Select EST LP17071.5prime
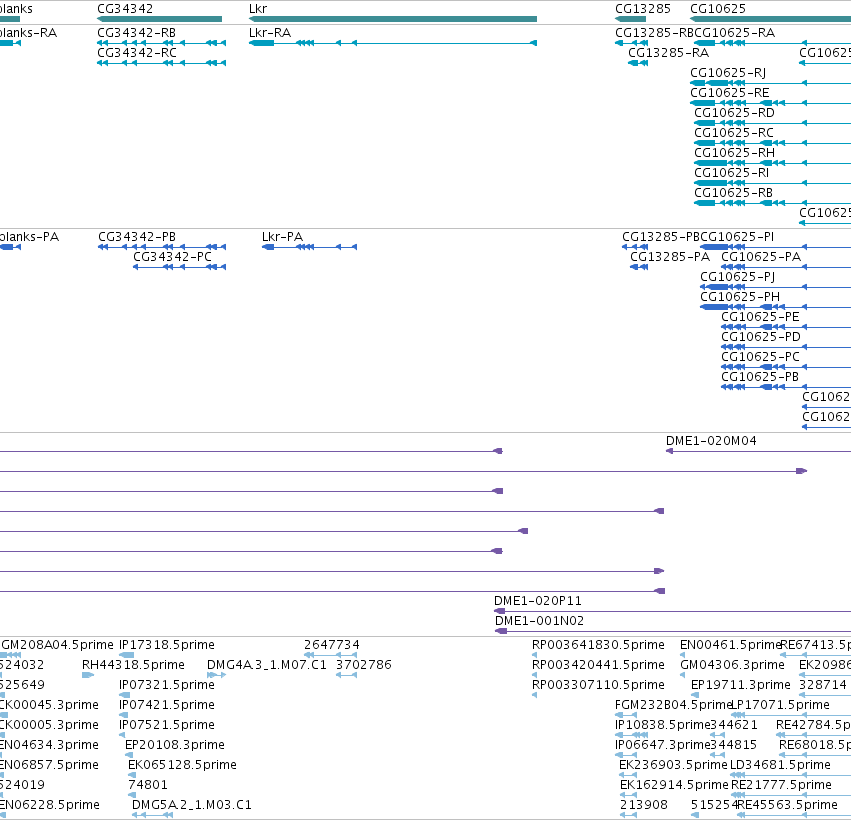The height and width of the screenshot is (820, 851). click(780, 705)
